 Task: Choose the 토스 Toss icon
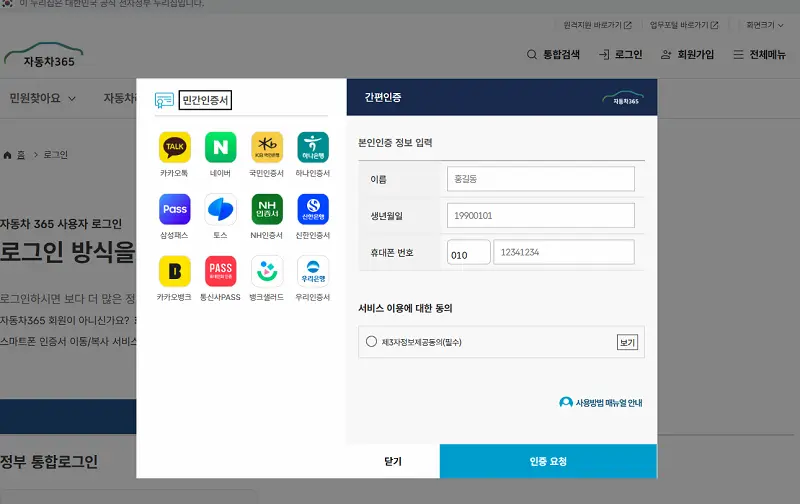[220, 209]
